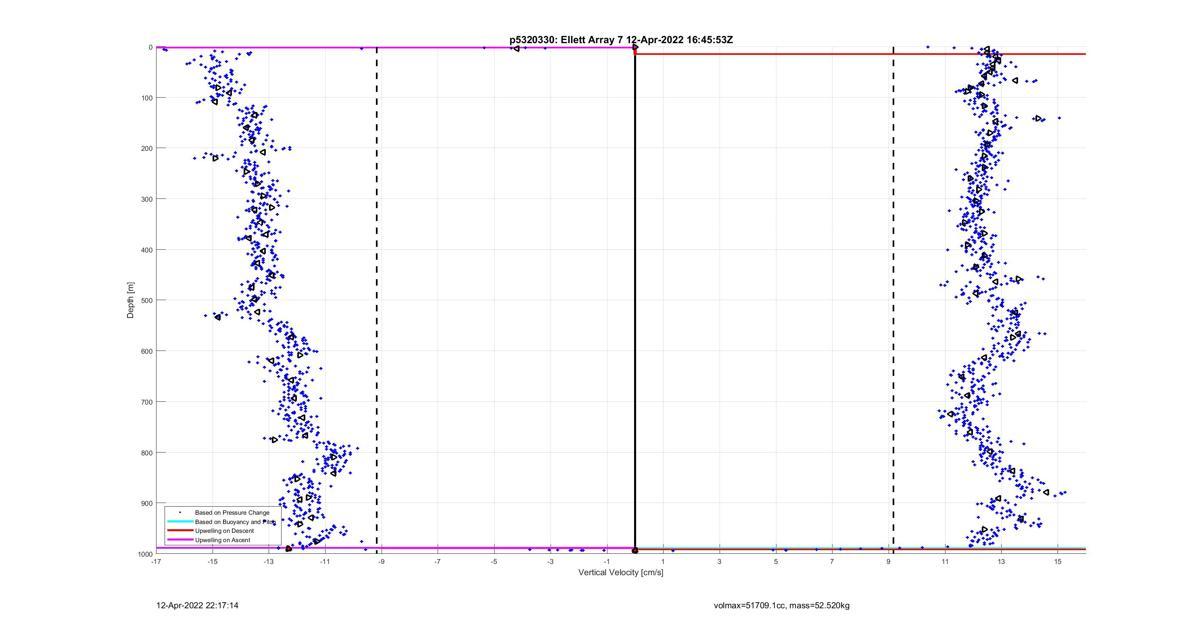Screen dimensions: 1200x622
Task: Click the '-3' velocity tick label
Action: [550, 562]
